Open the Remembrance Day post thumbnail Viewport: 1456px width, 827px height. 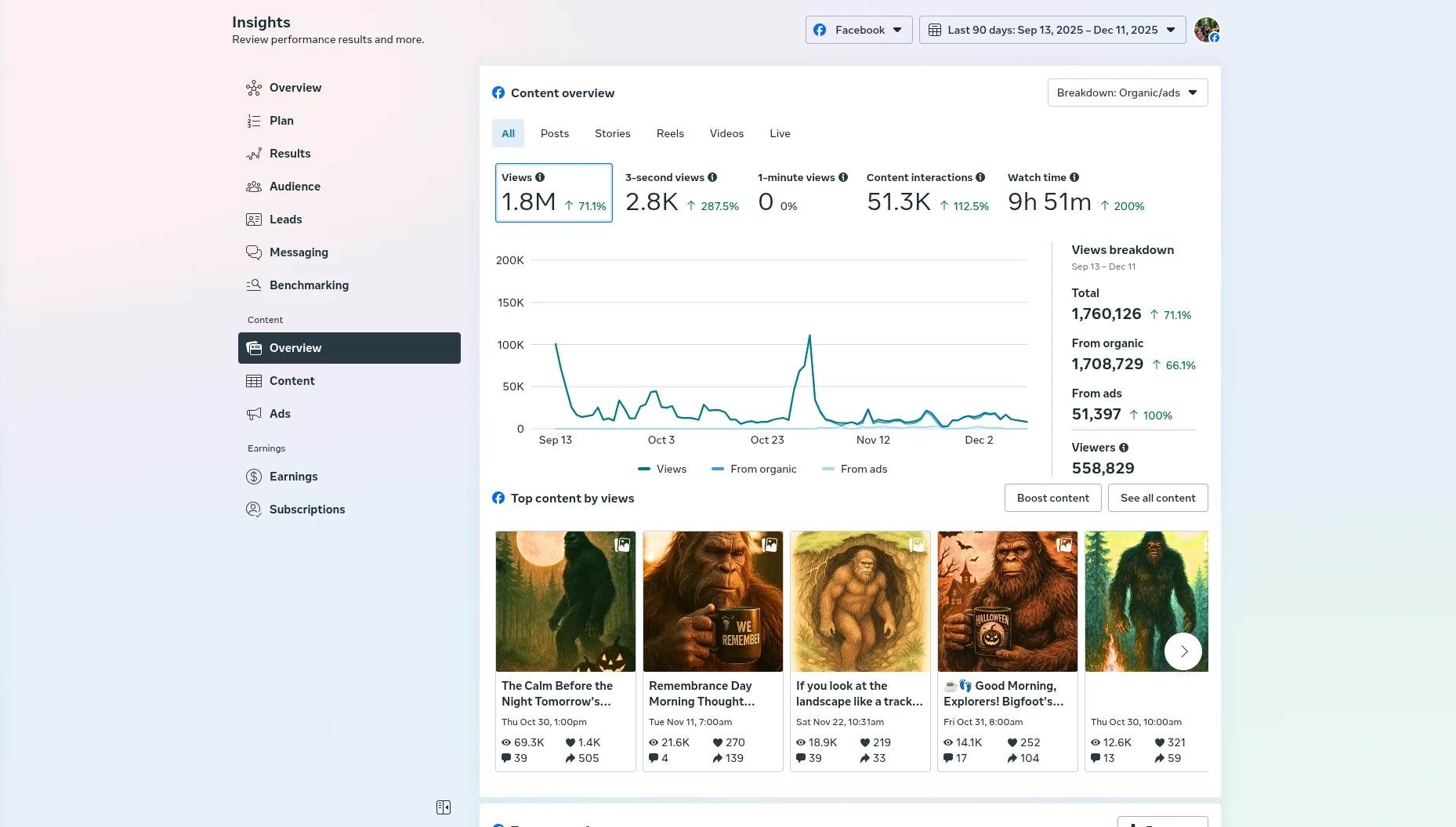(712, 601)
